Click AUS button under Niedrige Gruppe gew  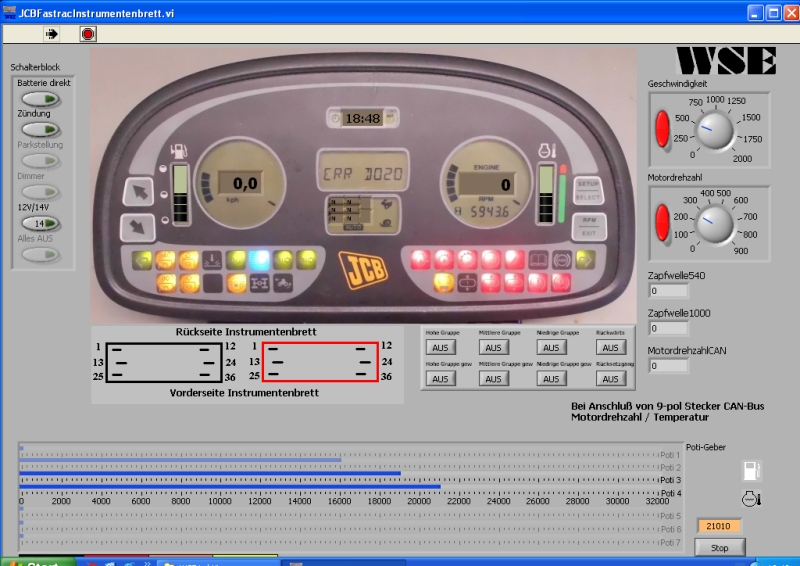click(552, 379)
